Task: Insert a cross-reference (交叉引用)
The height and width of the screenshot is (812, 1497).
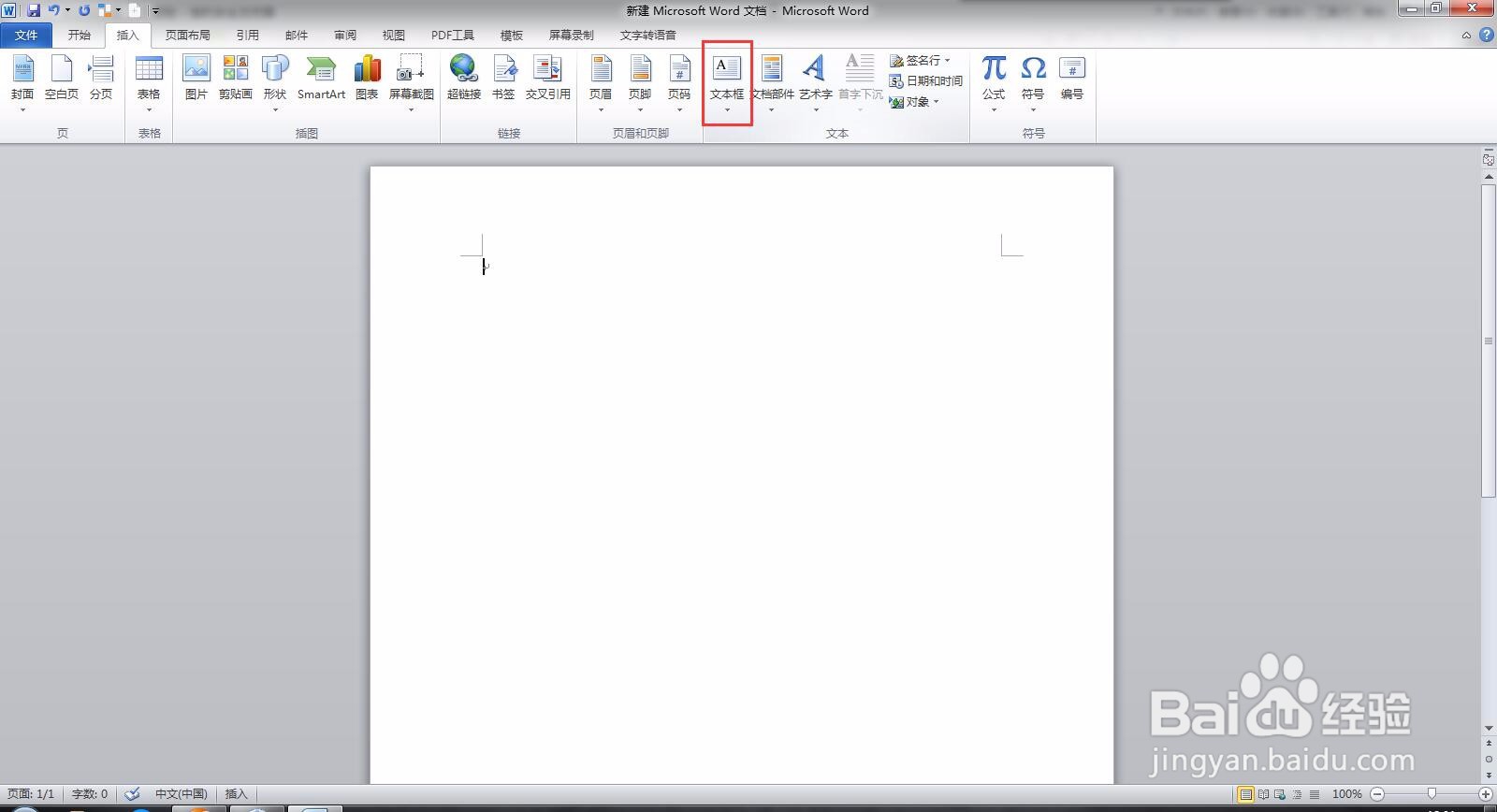Action: coord(548,79)
